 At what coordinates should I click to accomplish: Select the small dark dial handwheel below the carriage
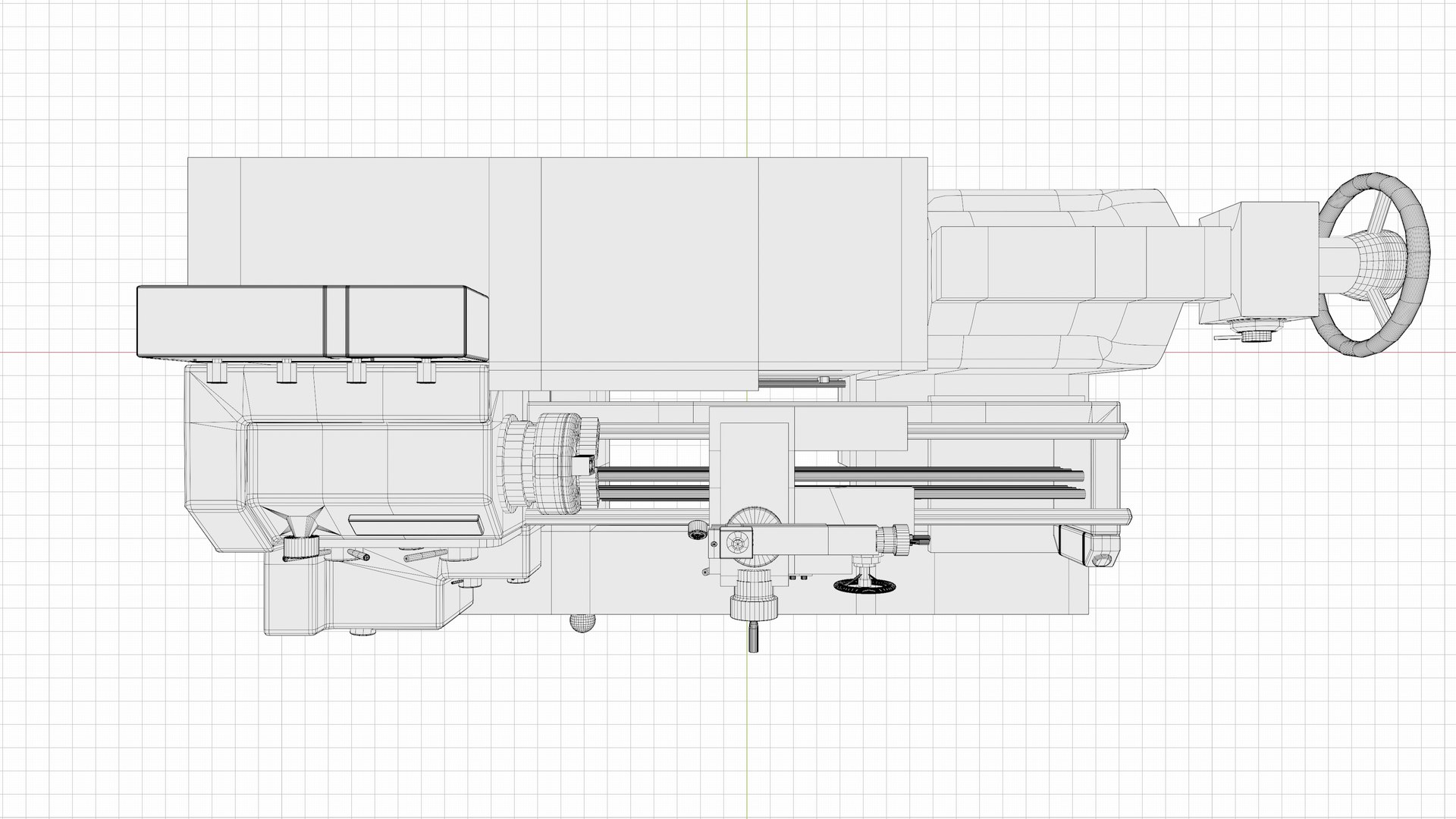point(864,585)
